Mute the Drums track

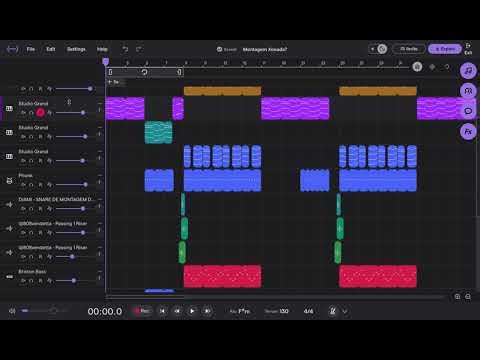[x=23, y=185]
